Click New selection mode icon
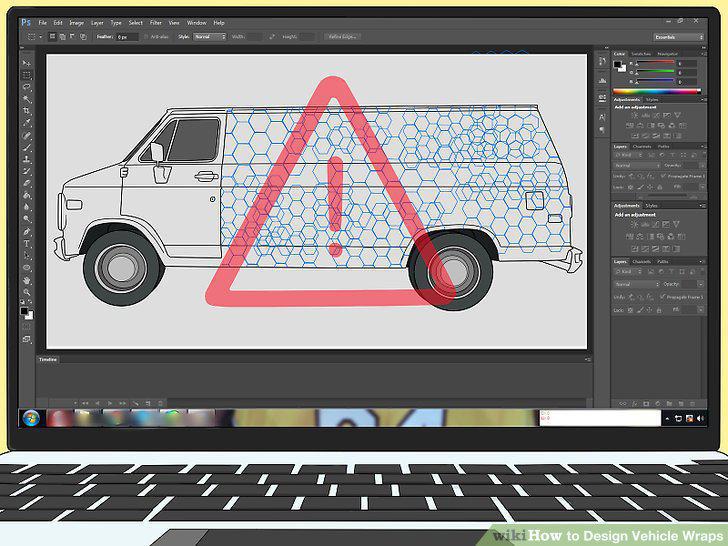The height and width of the screenshot is (546, 728). pyautogui.click(x=52, y=36)
